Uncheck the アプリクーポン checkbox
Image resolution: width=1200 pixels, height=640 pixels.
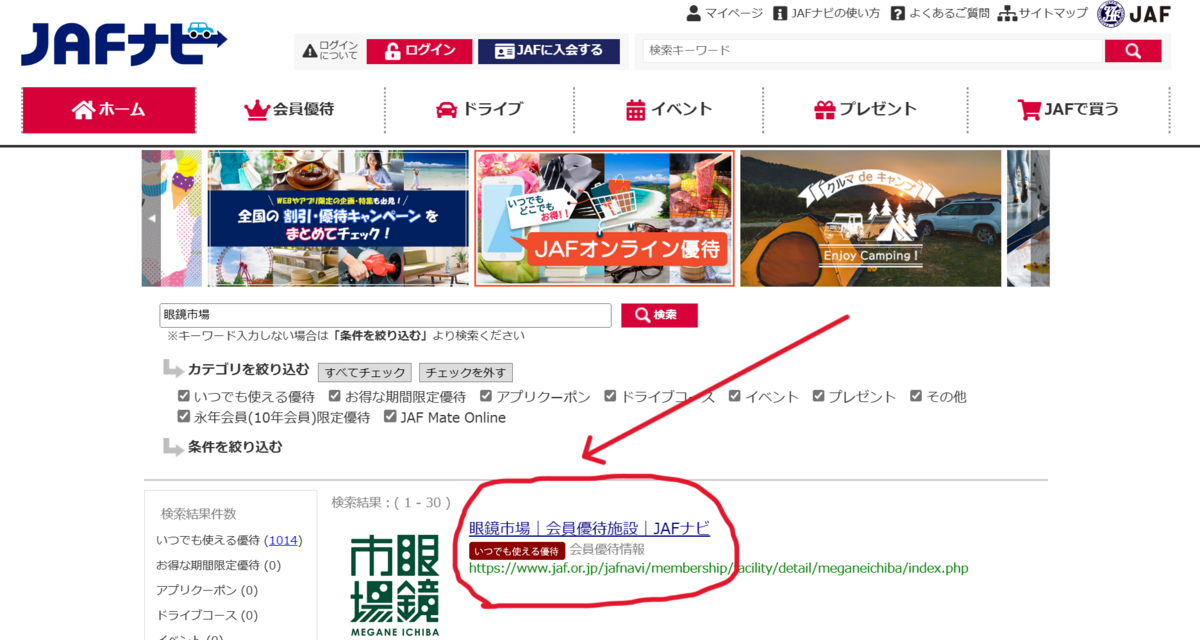[x=486, y=395]
